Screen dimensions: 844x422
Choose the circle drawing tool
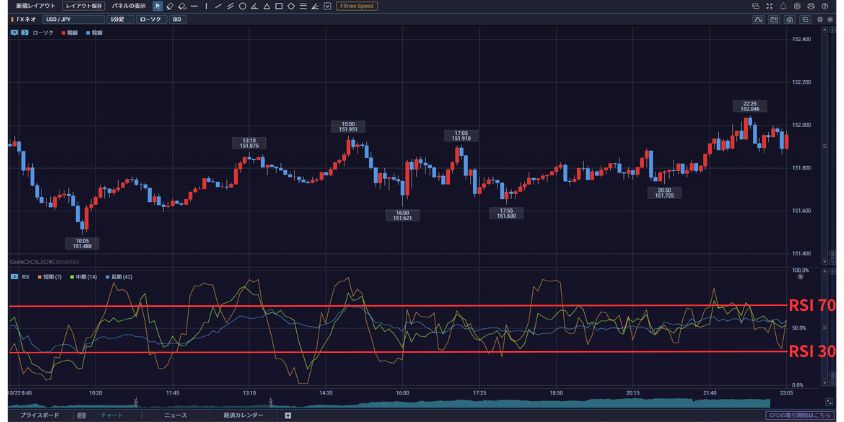(241, 6)
